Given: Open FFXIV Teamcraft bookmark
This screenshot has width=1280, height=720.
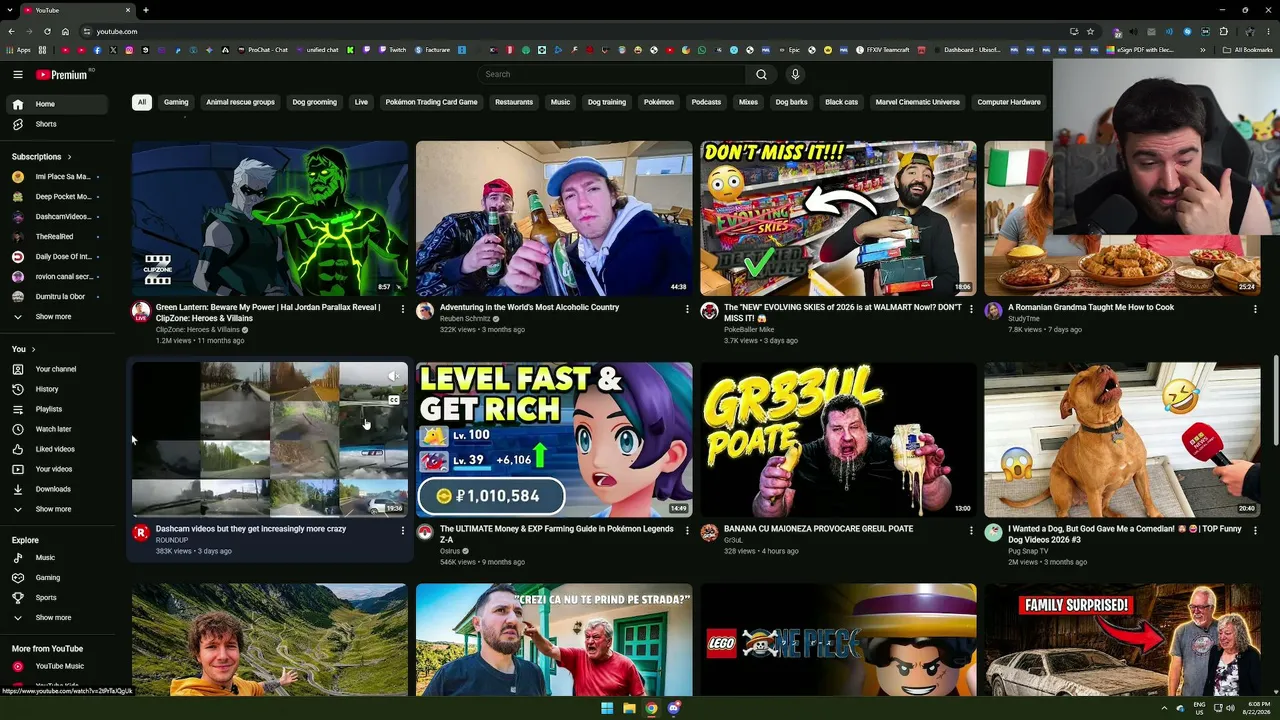Looking at the screenshot, I should tap(882, 50).
